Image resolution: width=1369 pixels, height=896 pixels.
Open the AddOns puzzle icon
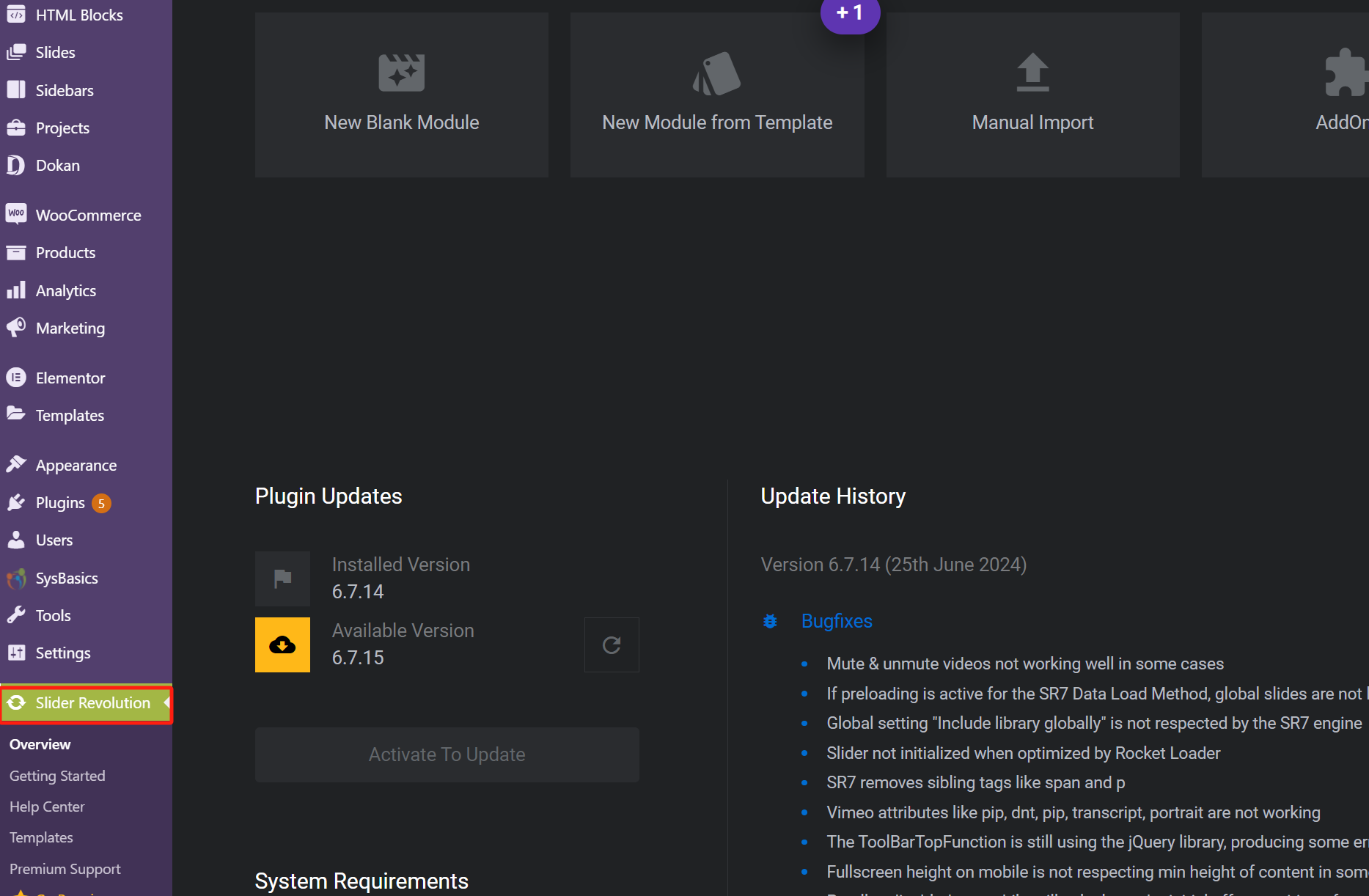tap(1346, 73)
